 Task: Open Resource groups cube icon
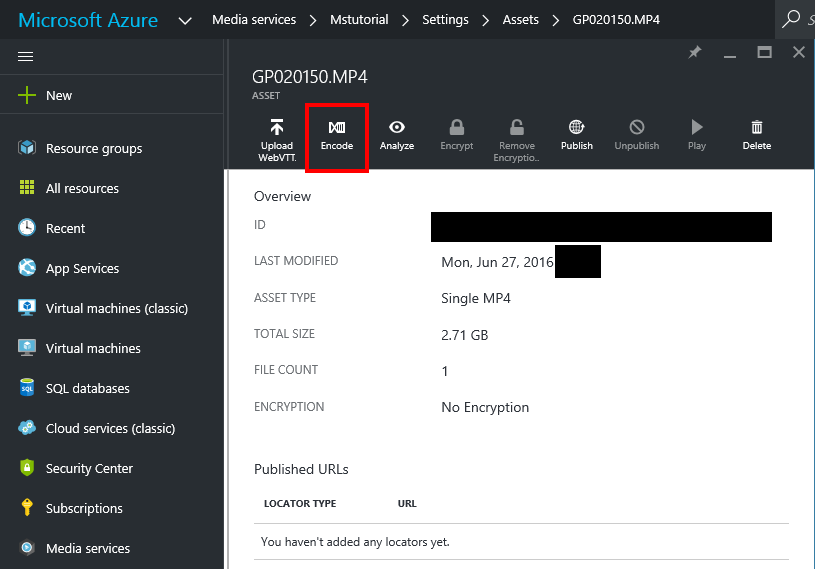[27, 148]
